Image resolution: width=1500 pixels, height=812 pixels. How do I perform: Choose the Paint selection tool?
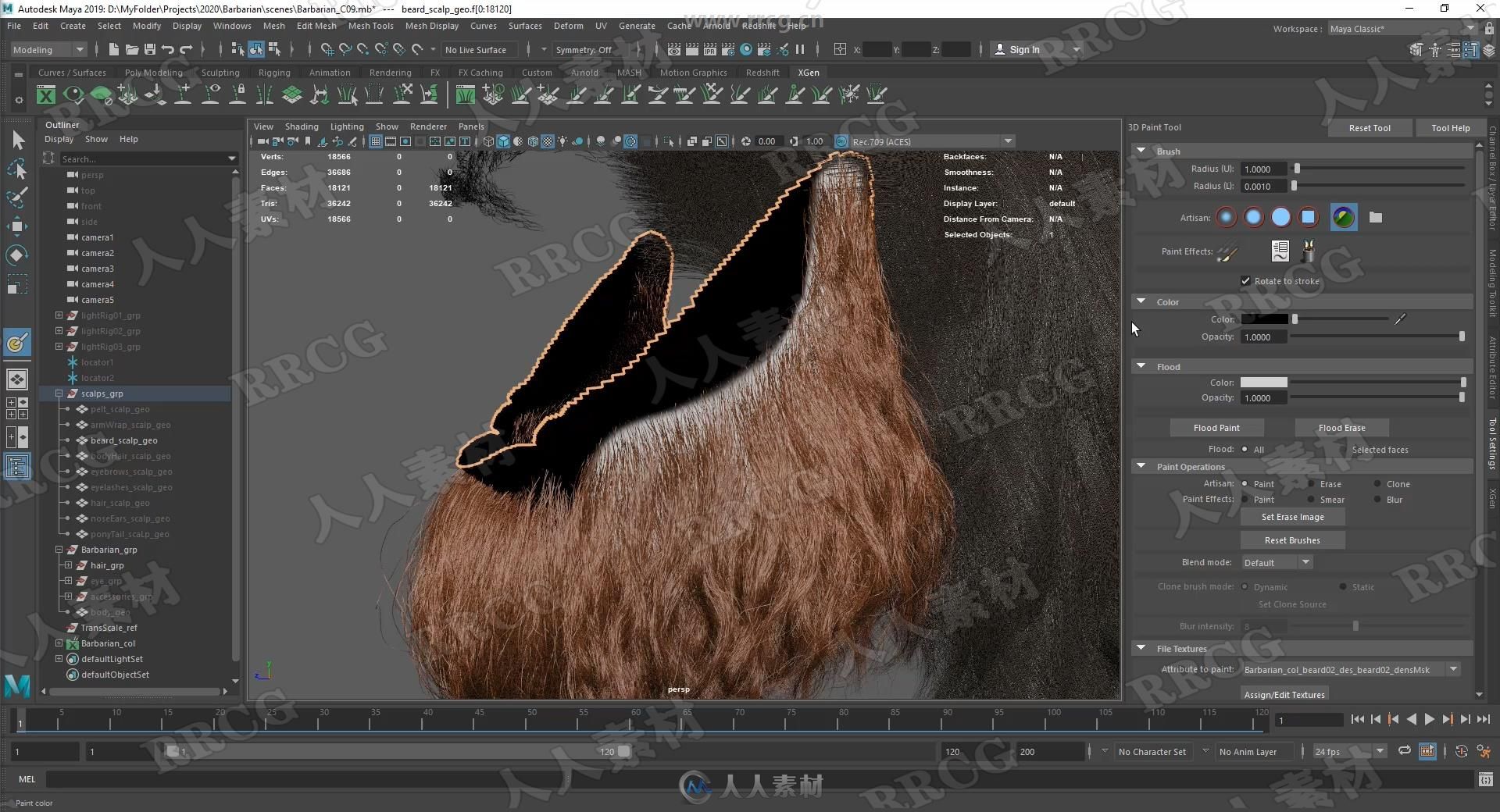click(17, 197)
